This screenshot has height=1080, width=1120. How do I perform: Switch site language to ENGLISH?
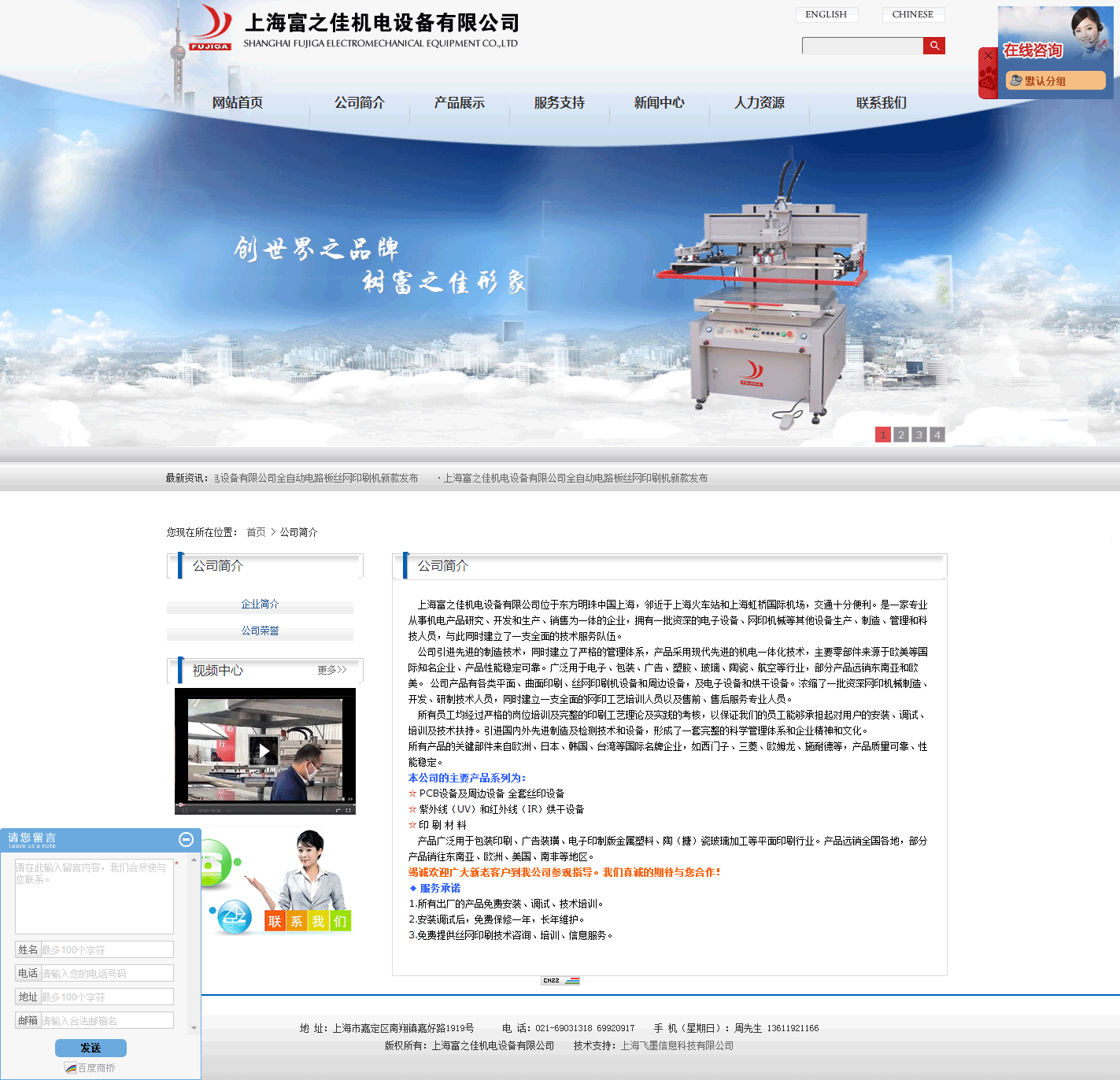(826, 15)
